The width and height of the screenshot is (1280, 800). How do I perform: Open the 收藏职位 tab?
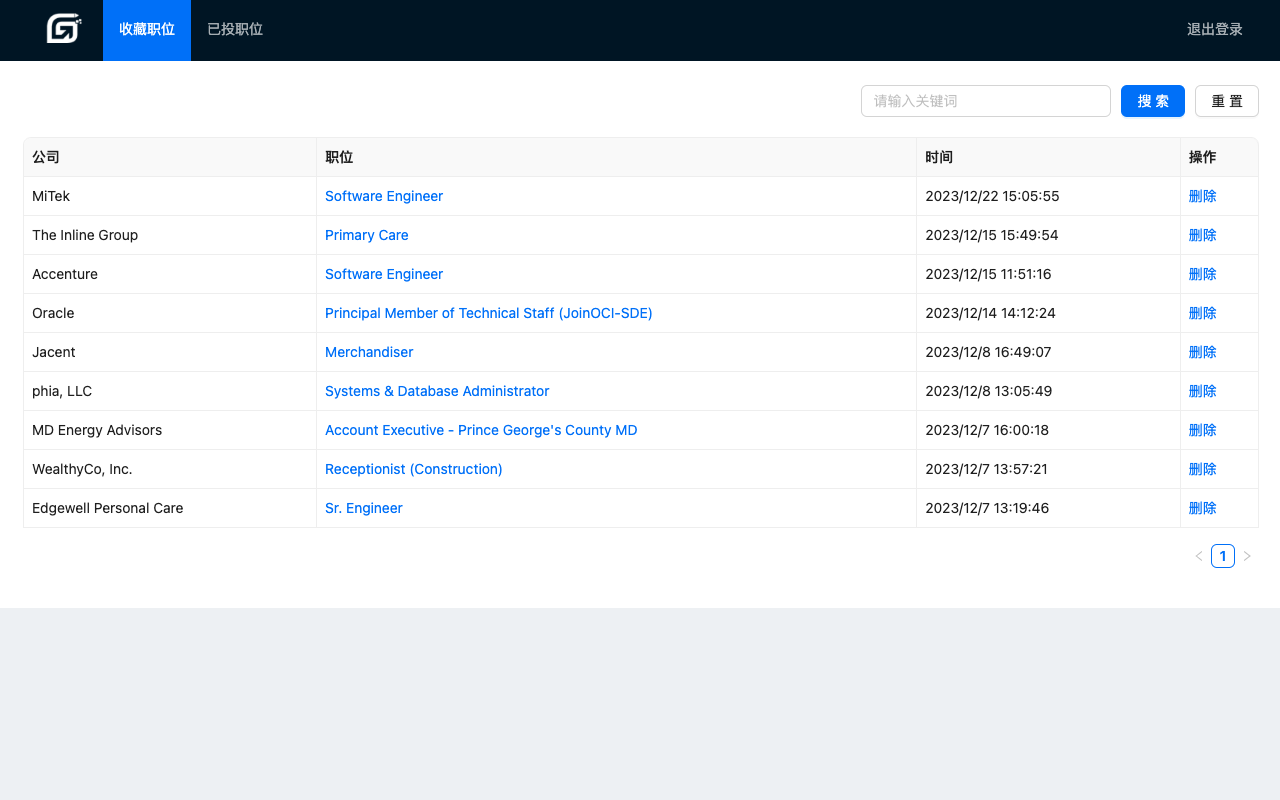pos(147,30)
